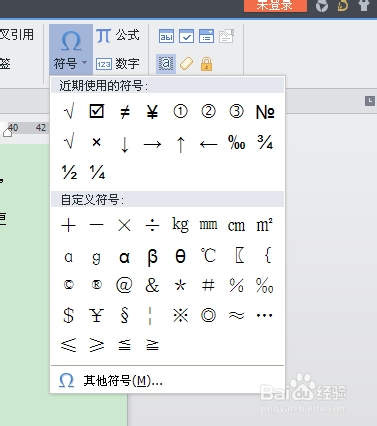This screenshot has height=426, width=377.
Task: Toggle form field shading icon
Action: 166,63
